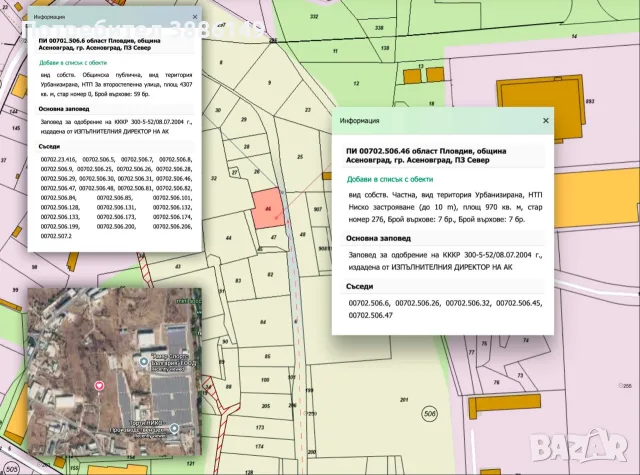Select the highlighted red parcel 46 on the map
The width and height of the screenshot is (640, 475).
pos(268,209)
